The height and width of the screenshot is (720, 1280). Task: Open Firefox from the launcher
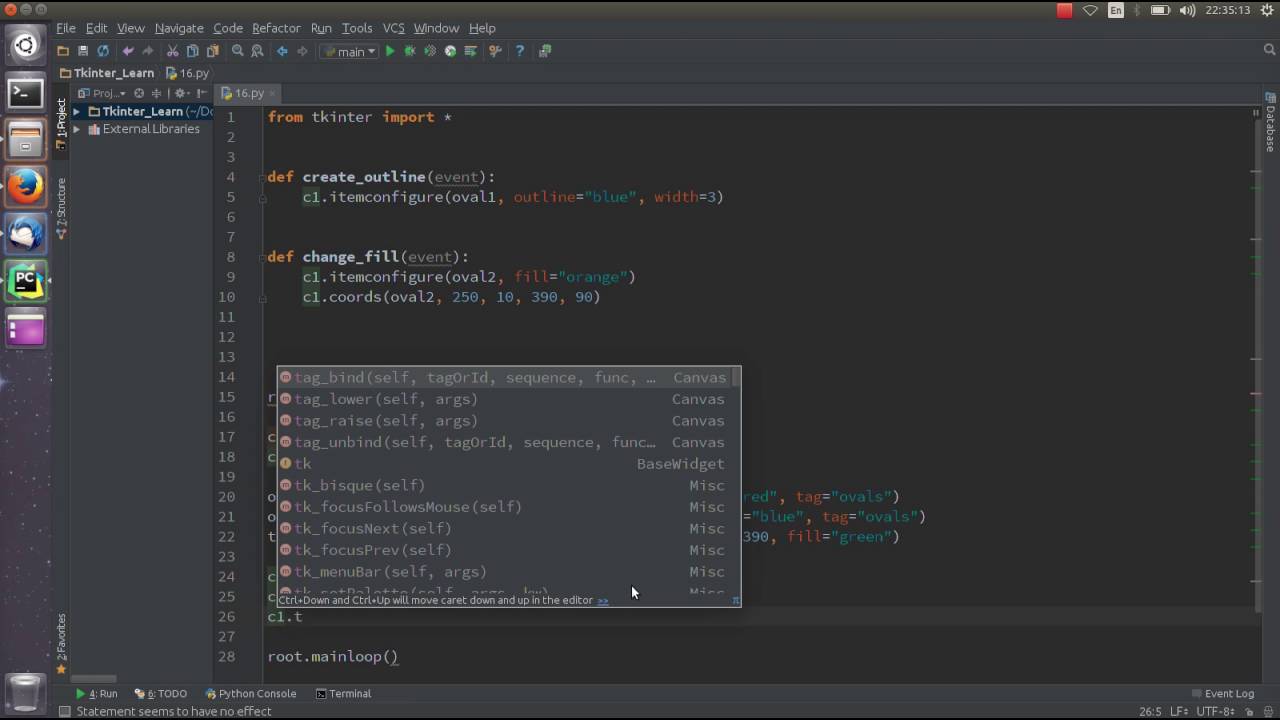tap(26, 187)
